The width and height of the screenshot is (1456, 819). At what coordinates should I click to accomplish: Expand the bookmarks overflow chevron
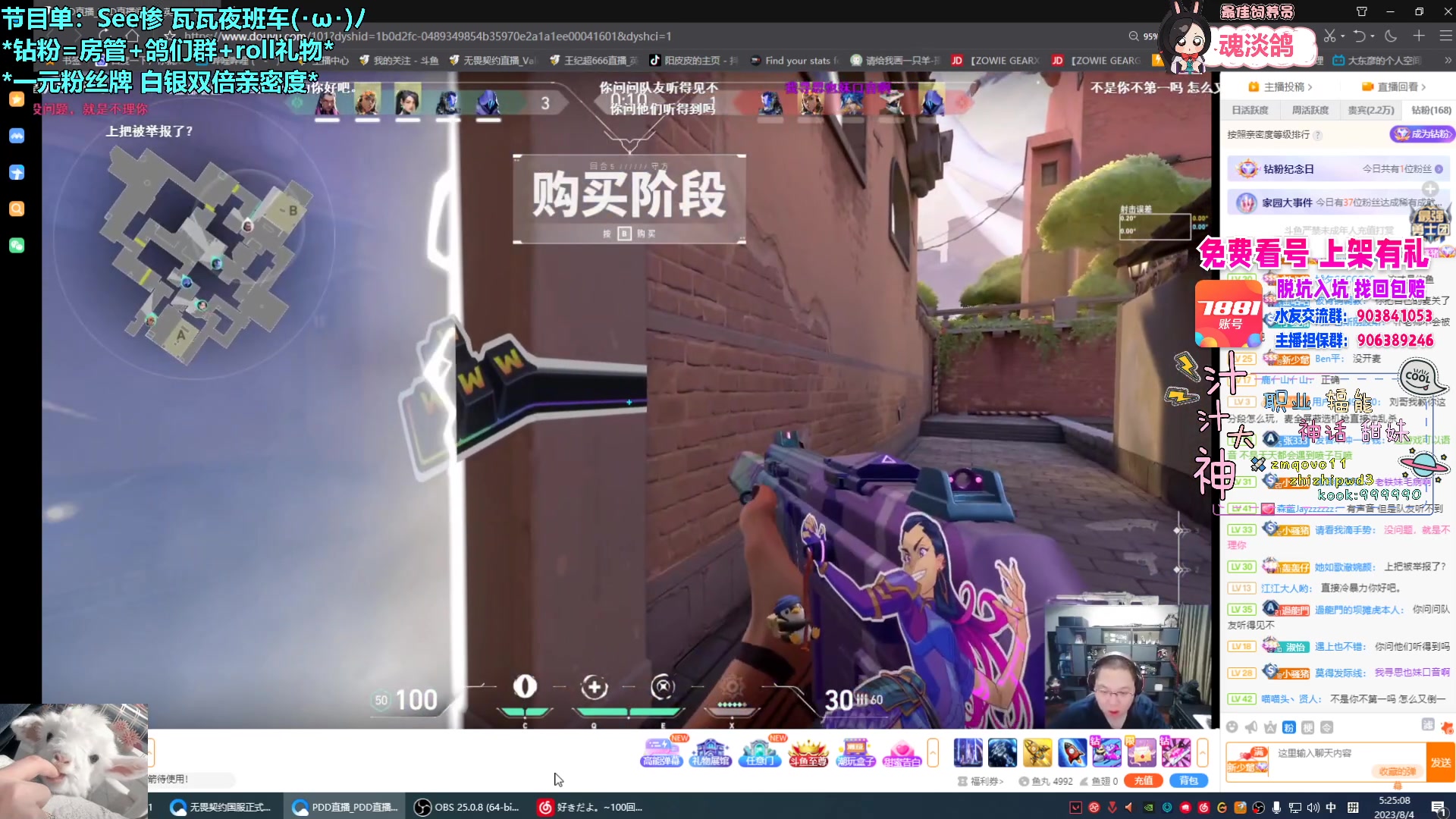coord(1448,61)
